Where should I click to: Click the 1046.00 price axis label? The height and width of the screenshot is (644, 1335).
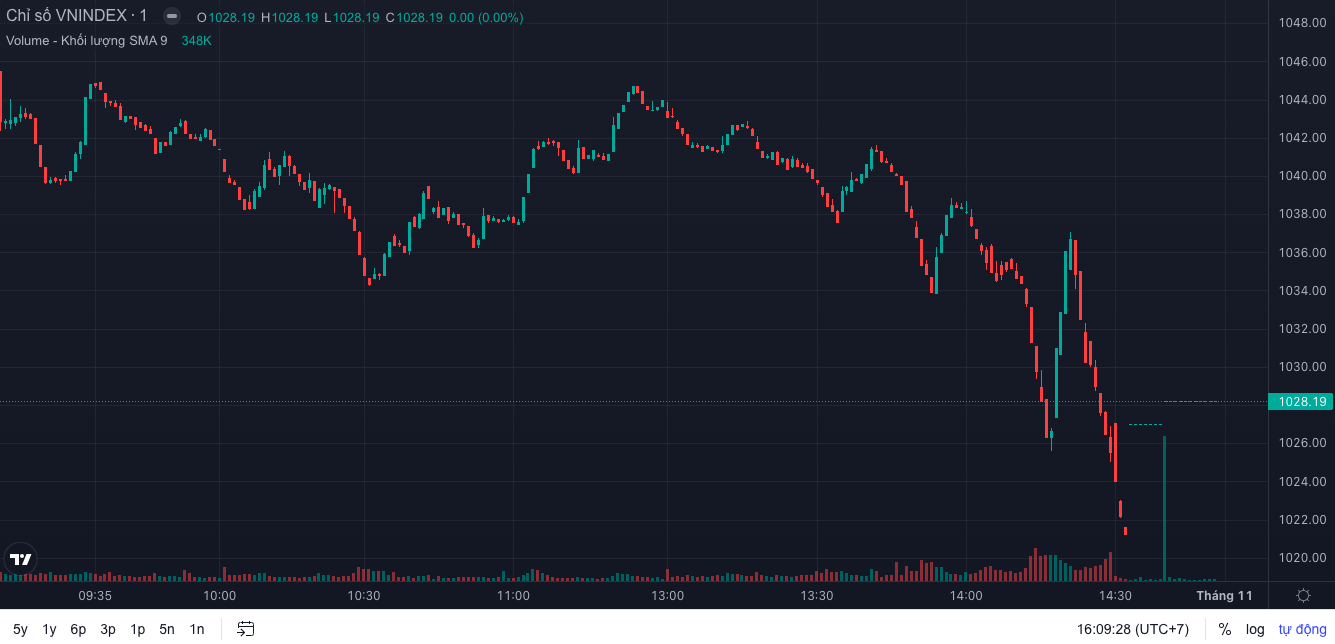click(1302, 62)
